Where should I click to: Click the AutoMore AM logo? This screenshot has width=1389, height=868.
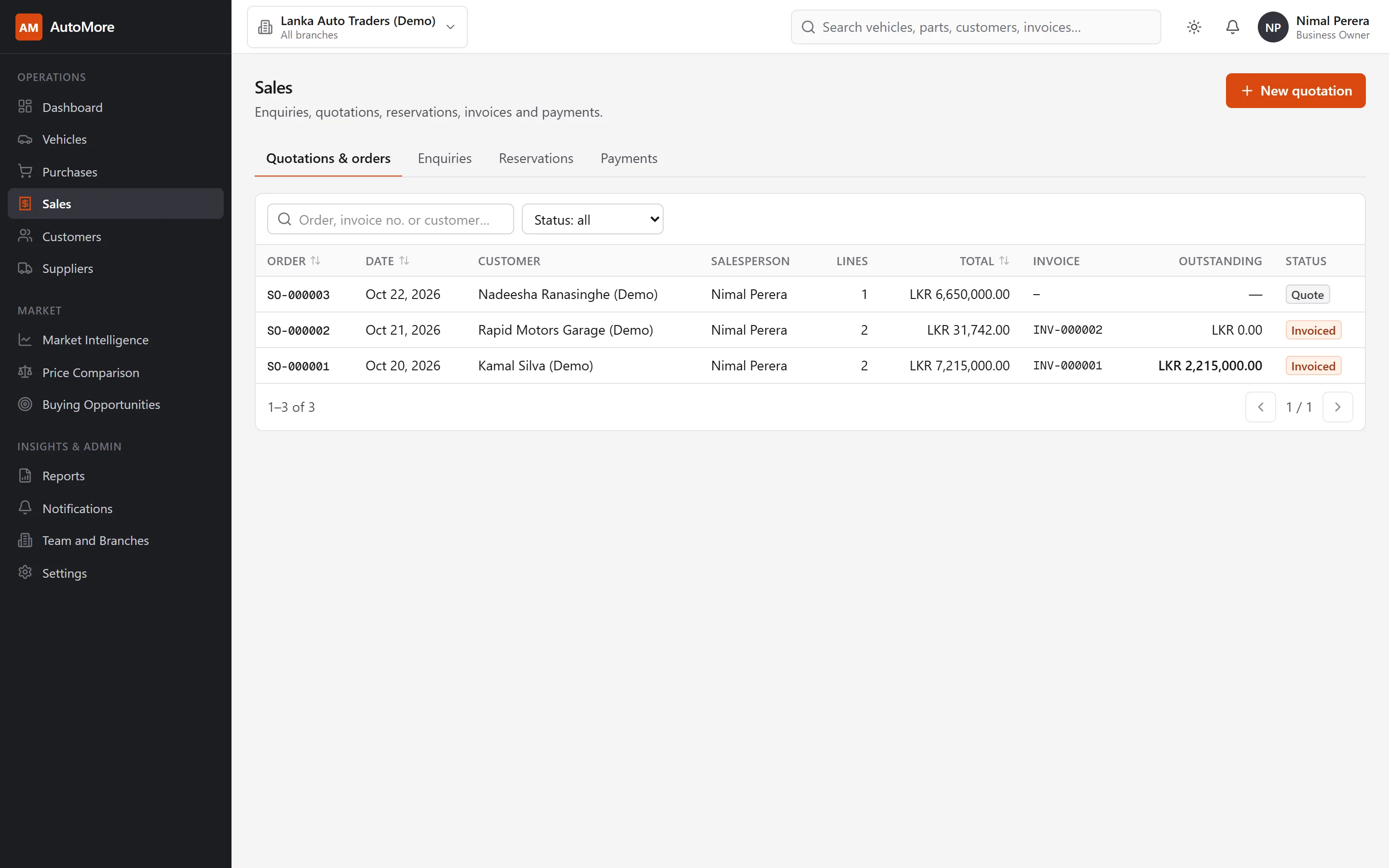pyautogui.click(x=29, y=27)
